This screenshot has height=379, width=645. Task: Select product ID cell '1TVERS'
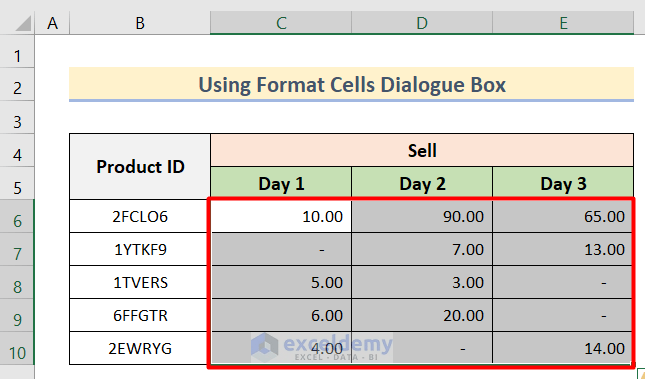coord(140,282)
